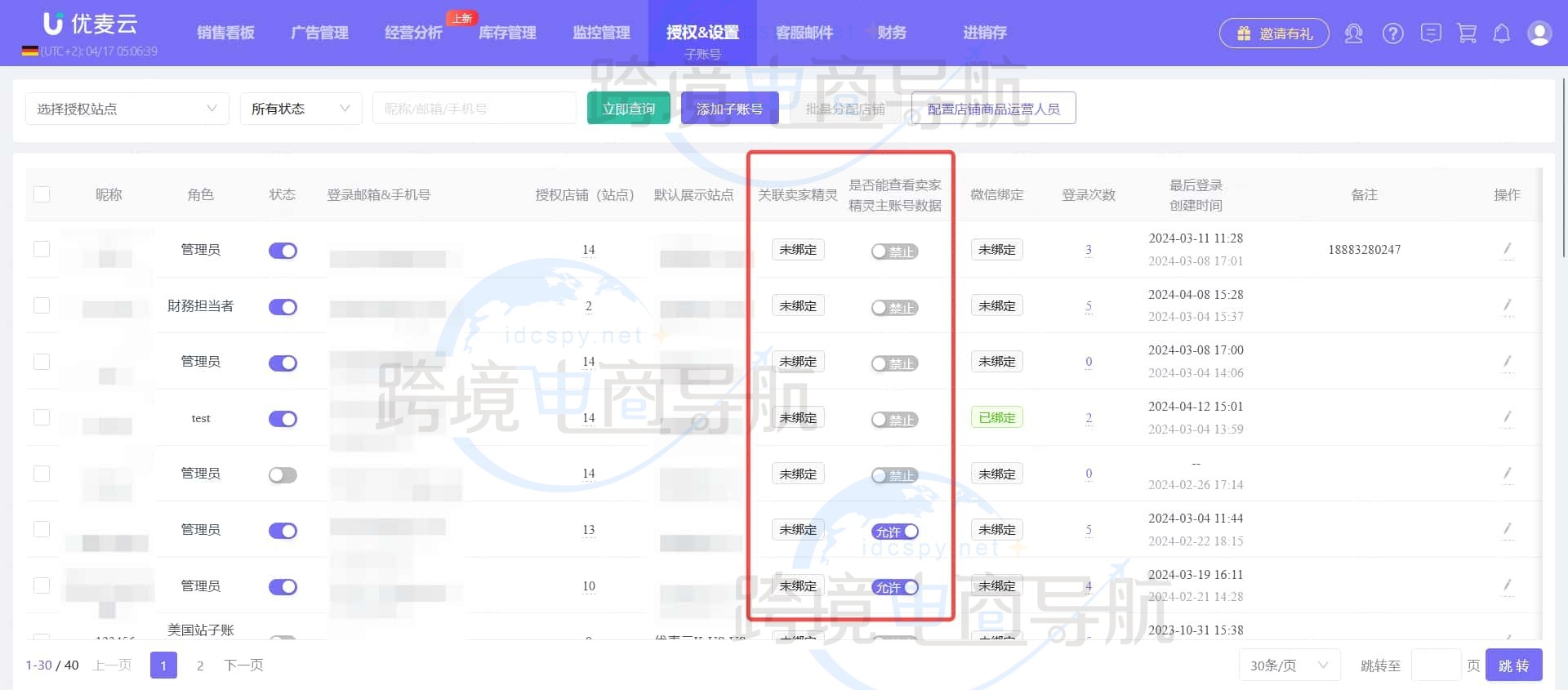Click authorized store count 13
This screenshot has height=690, width=1568.
point(588,530)
